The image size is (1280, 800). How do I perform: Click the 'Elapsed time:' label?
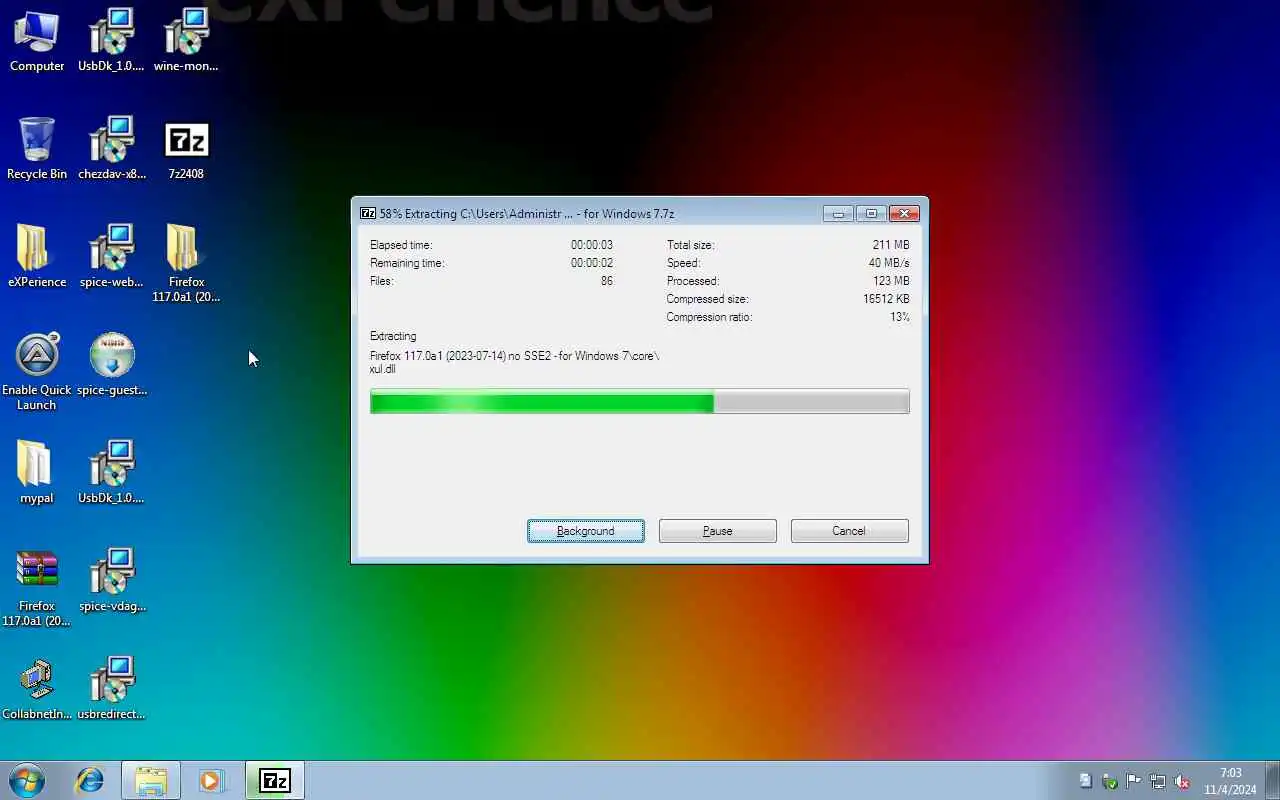pyautogui.click(x=401, y=245)
